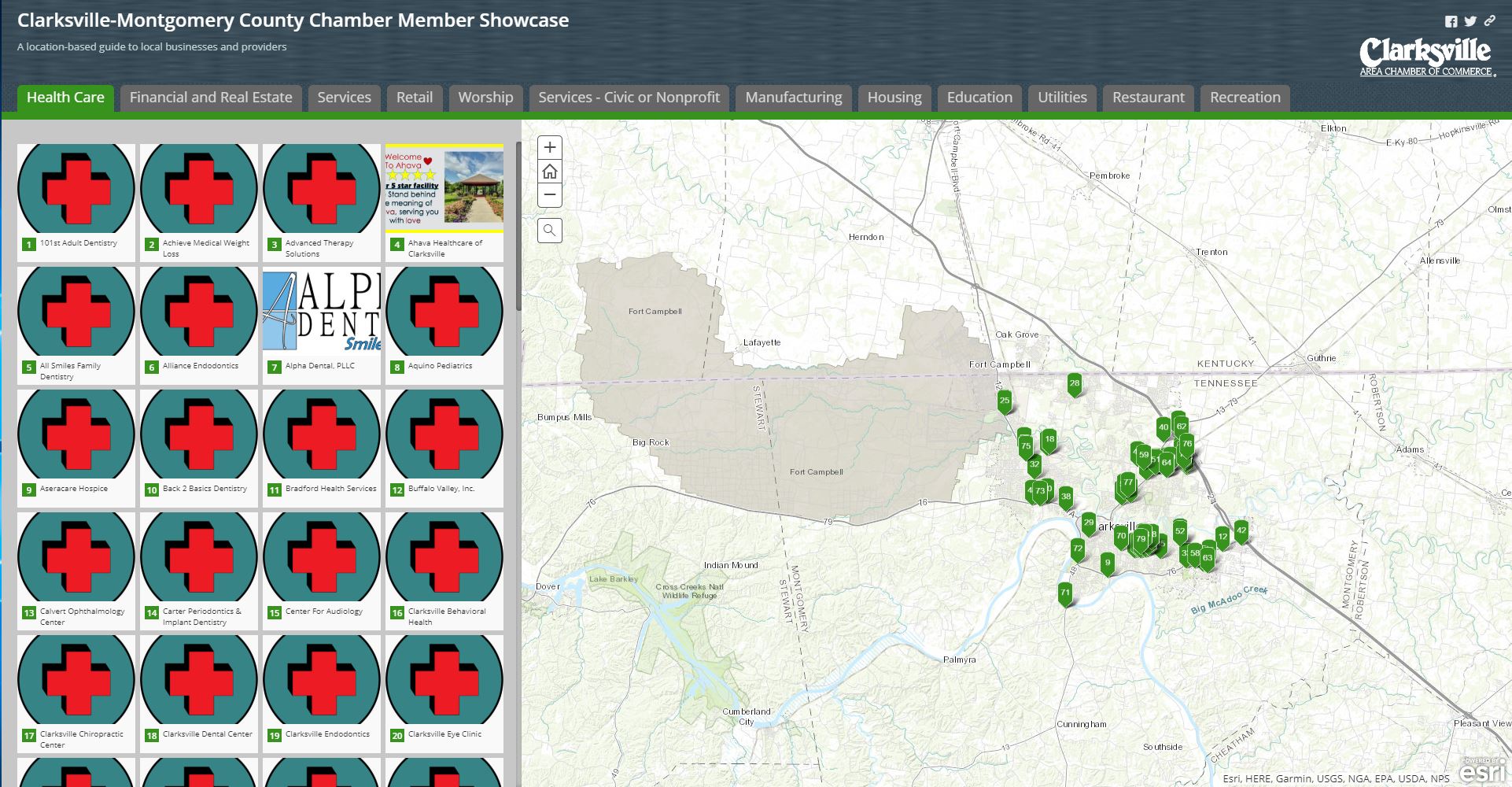Open Advanced Therapy Solutions listing

coord(322,203)
